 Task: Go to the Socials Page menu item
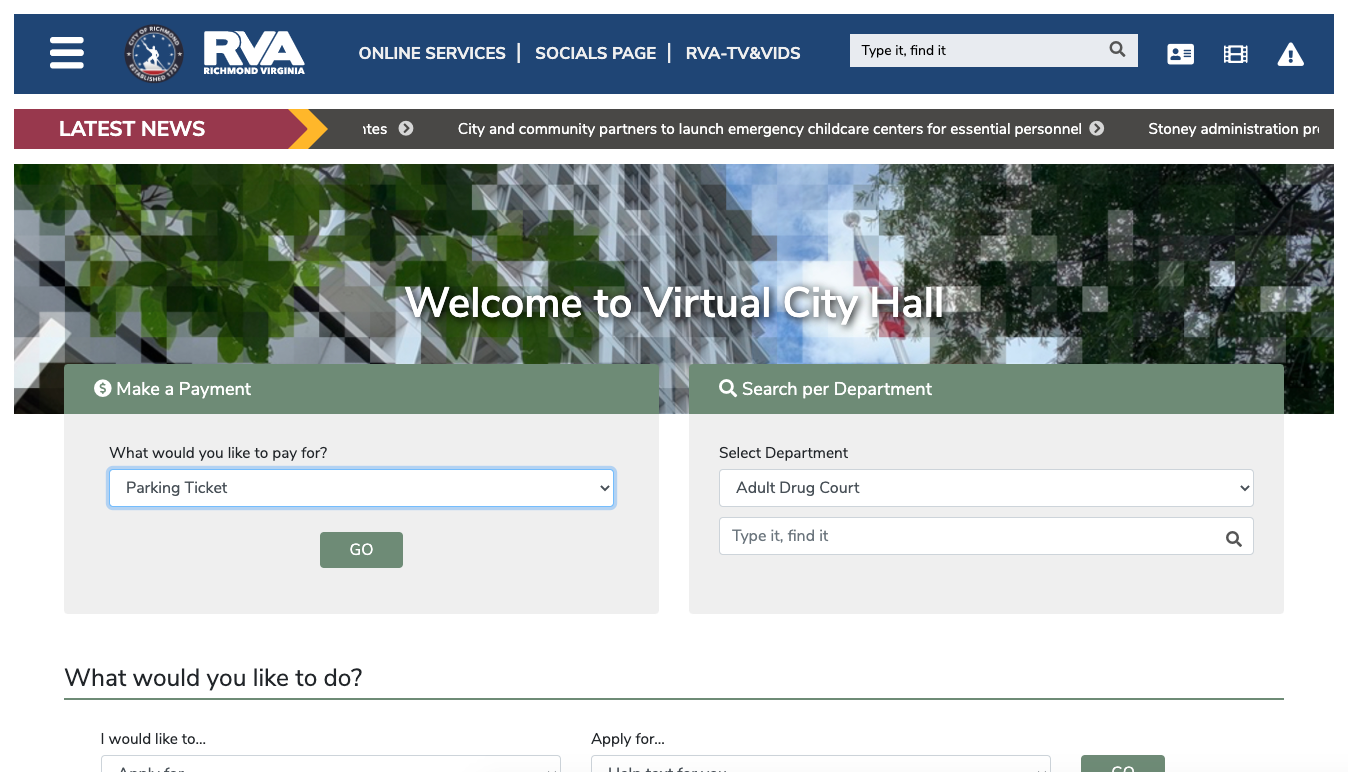pos(595,53)
